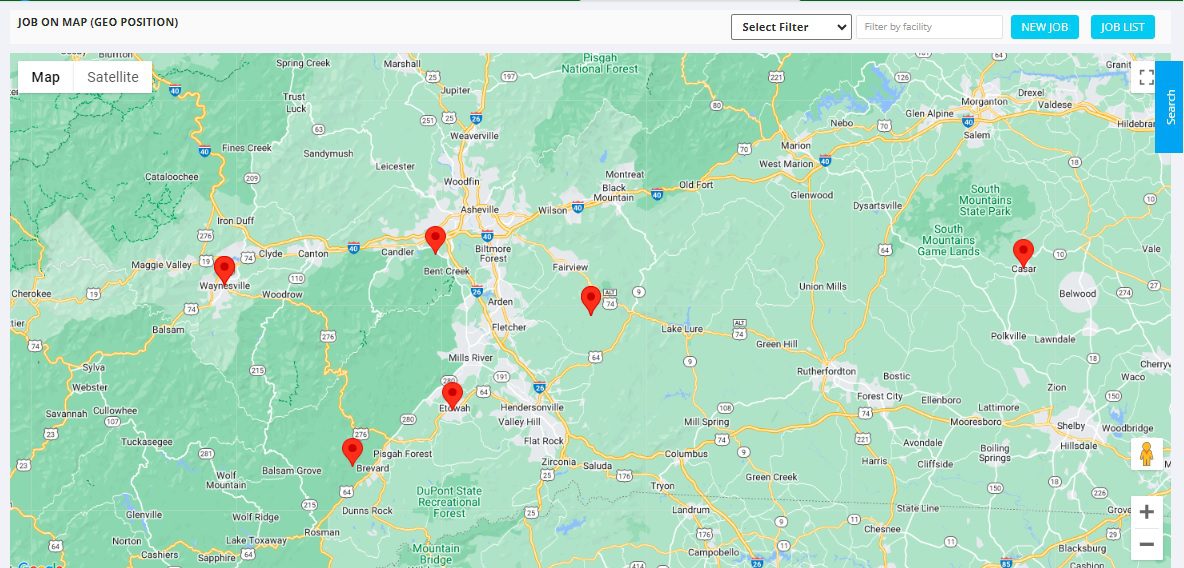
Task: Click the Lake Lure label on map
Action: point(682,329)
